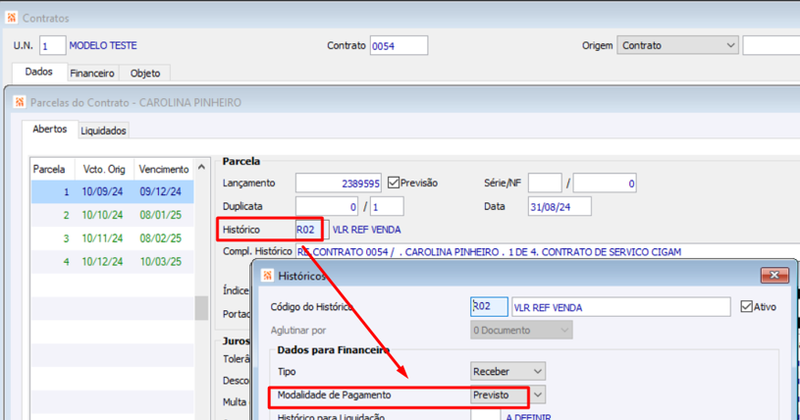Click the Parcela column header

pos(53,169)
